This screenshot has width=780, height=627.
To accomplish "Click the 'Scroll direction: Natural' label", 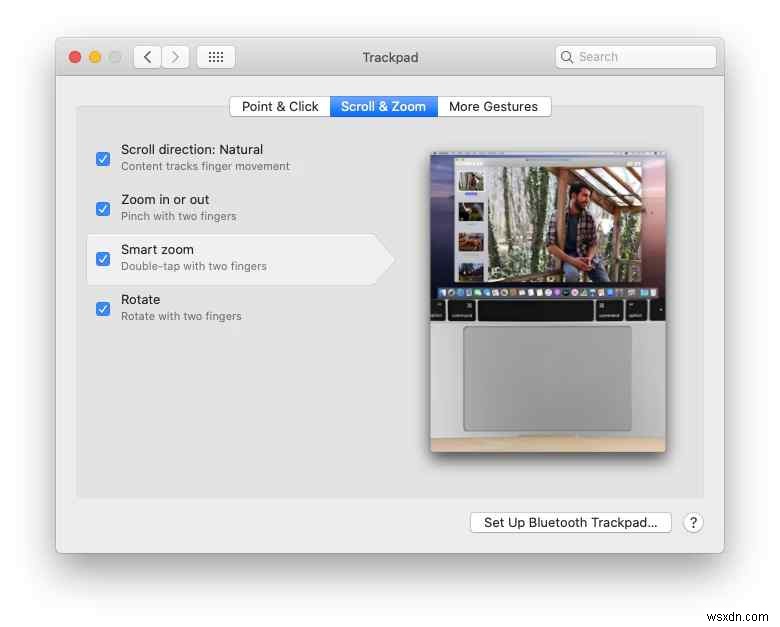I will point(192,149).
